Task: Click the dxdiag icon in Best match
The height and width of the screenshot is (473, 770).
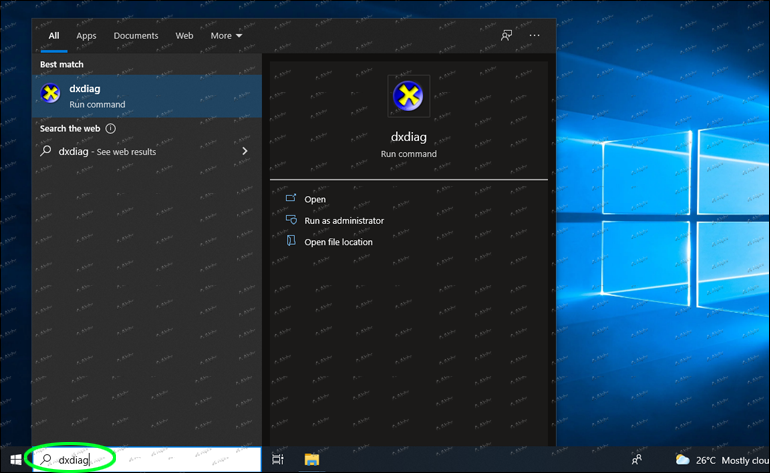Action: pyautogui.click(x=50, y=93)
